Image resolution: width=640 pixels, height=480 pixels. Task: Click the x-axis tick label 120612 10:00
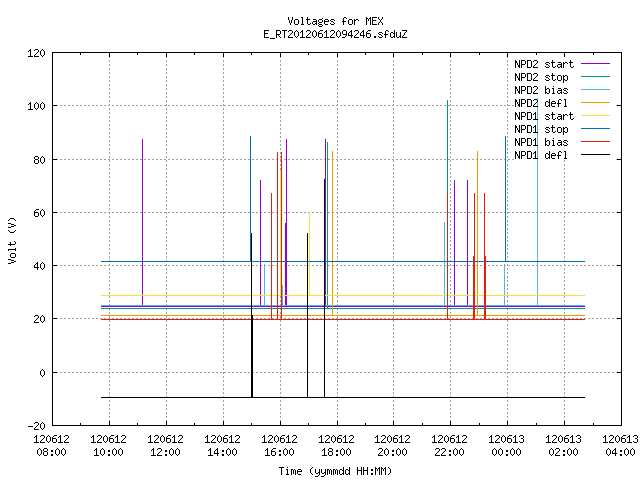click(109, 446)
